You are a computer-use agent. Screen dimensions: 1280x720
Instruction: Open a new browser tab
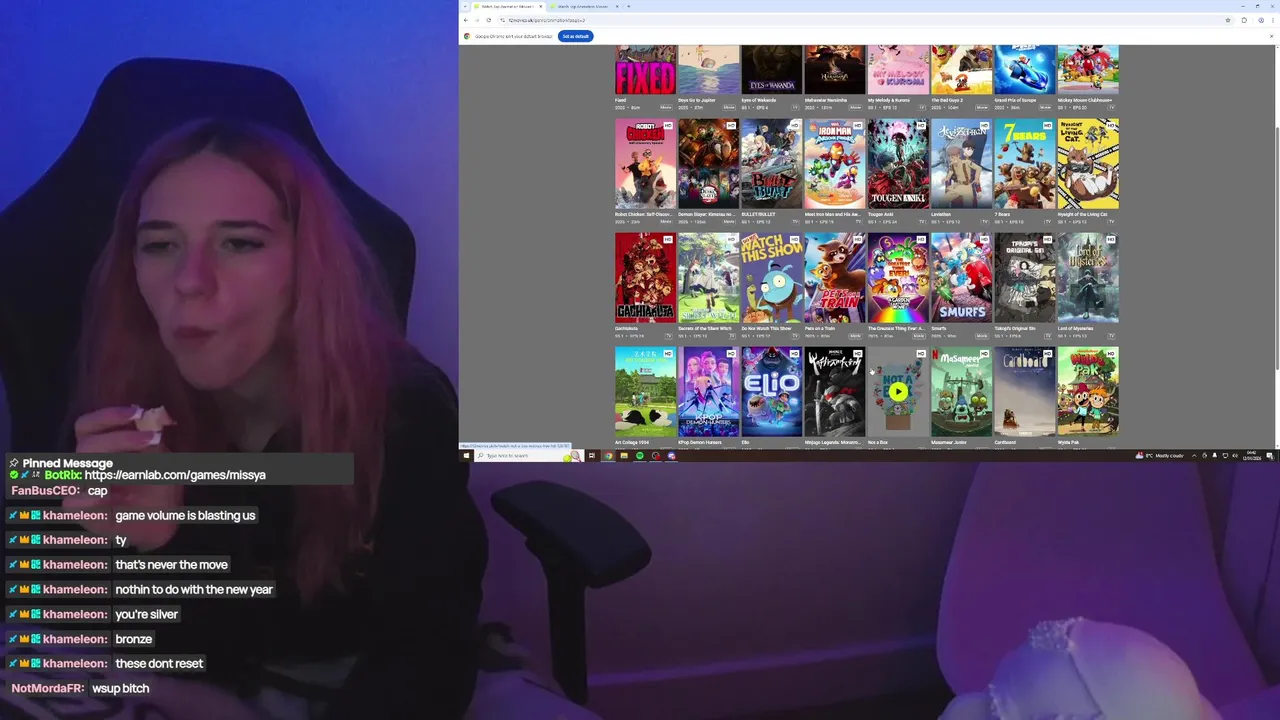[629, 6]
